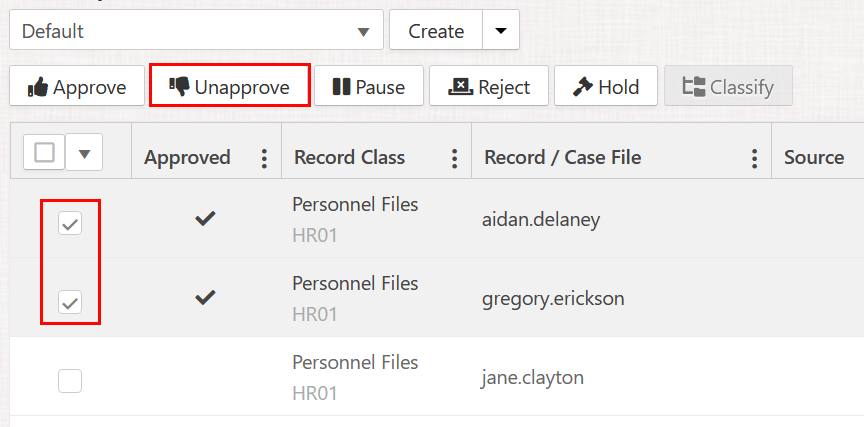864x427 pixels.
Task: Sort by the Source column header
Action: point(813,157)
